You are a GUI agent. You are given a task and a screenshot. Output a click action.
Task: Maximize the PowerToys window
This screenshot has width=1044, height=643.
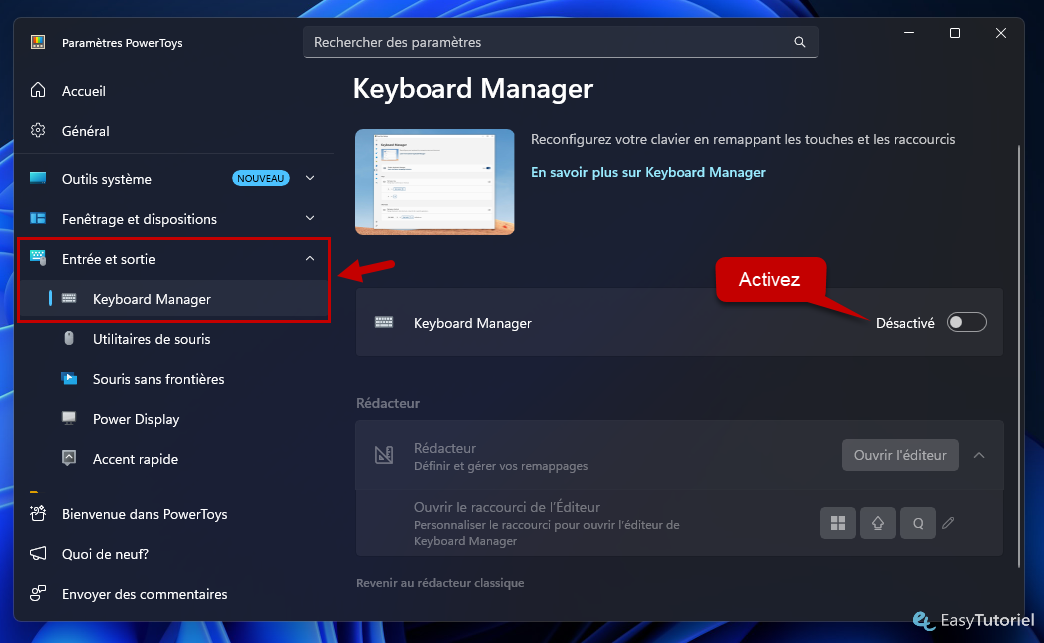(955, 33)
